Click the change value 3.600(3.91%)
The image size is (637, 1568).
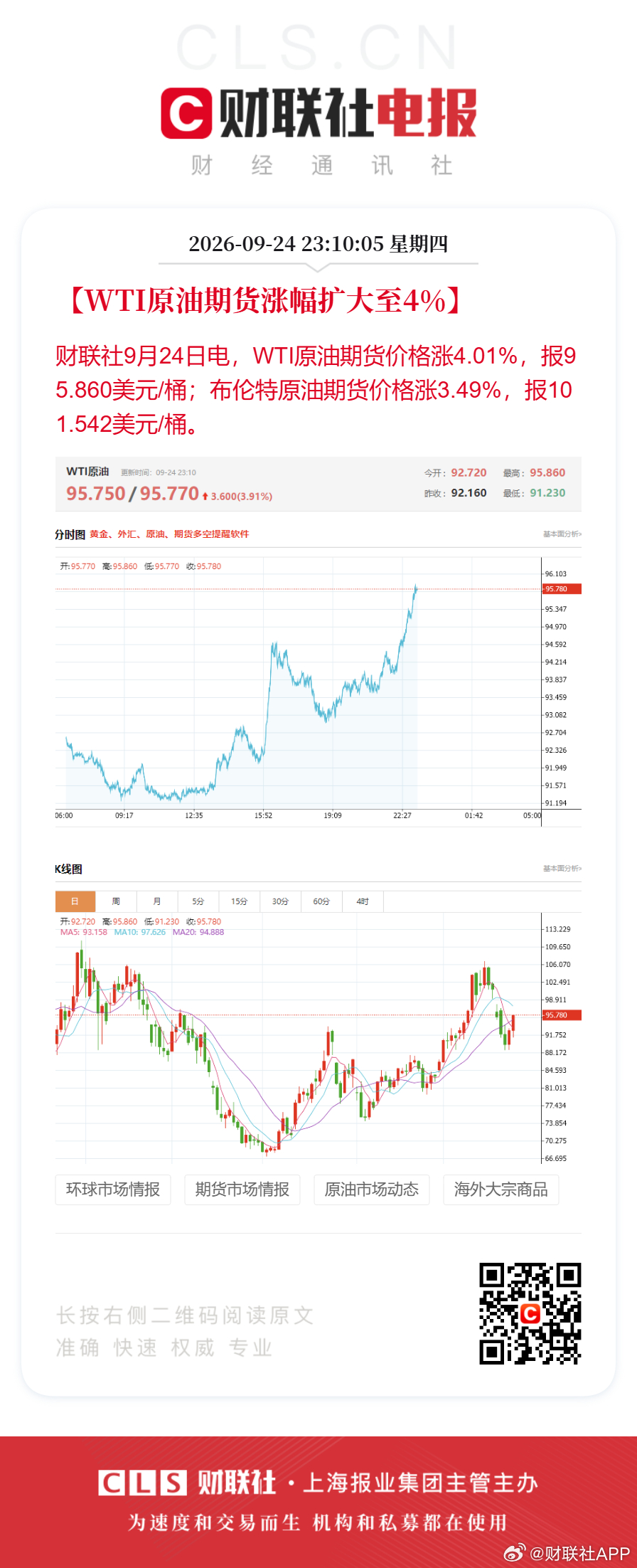[x=241, y=497]
